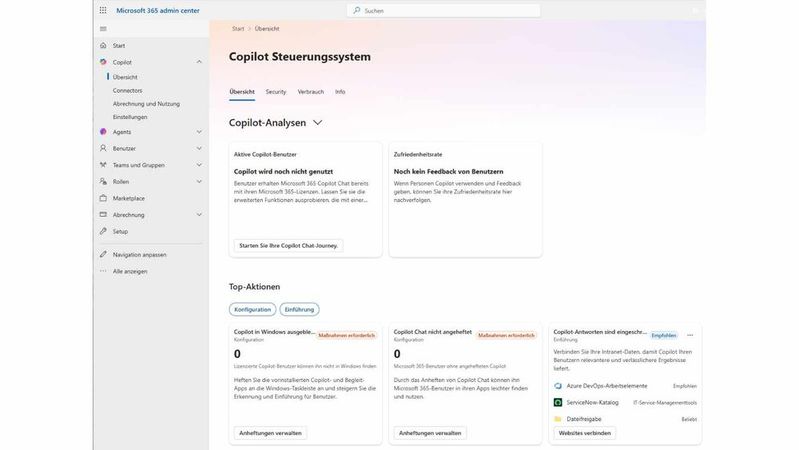Click the Setup wrench icon
799x450 pixels.
(x=103, y=231)
